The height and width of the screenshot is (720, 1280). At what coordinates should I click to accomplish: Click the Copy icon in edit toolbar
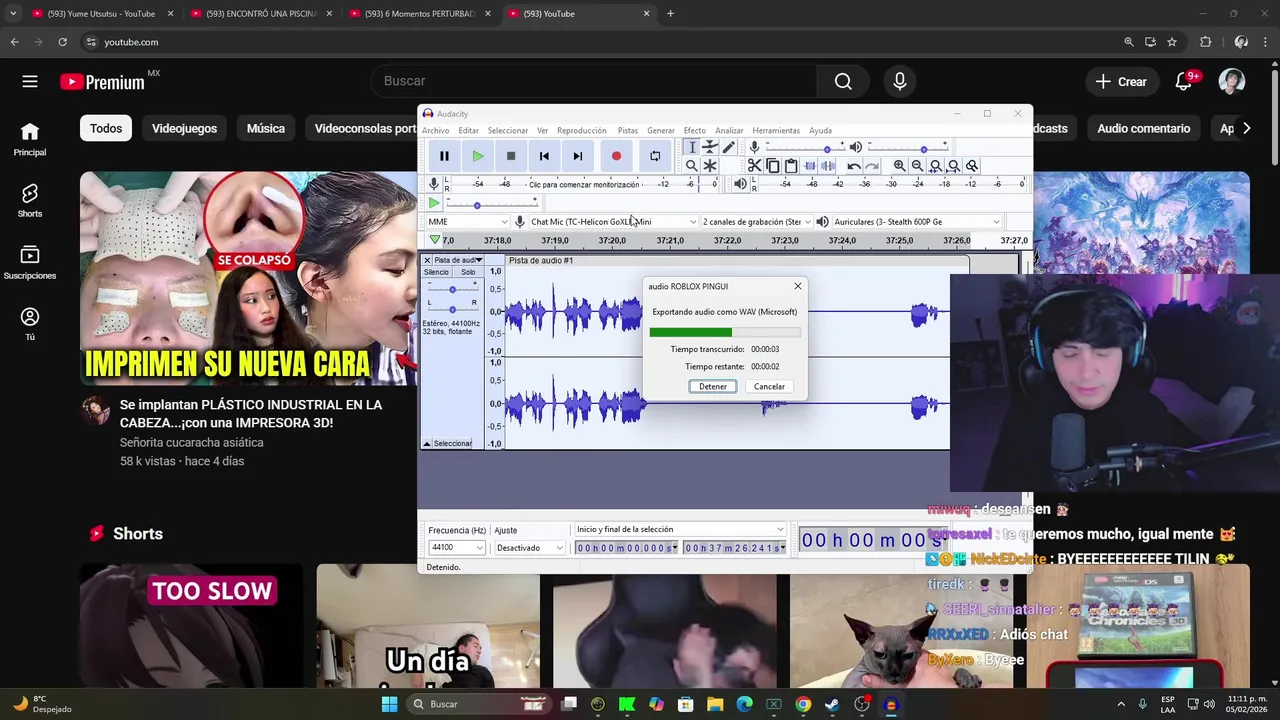coord(773,166)
